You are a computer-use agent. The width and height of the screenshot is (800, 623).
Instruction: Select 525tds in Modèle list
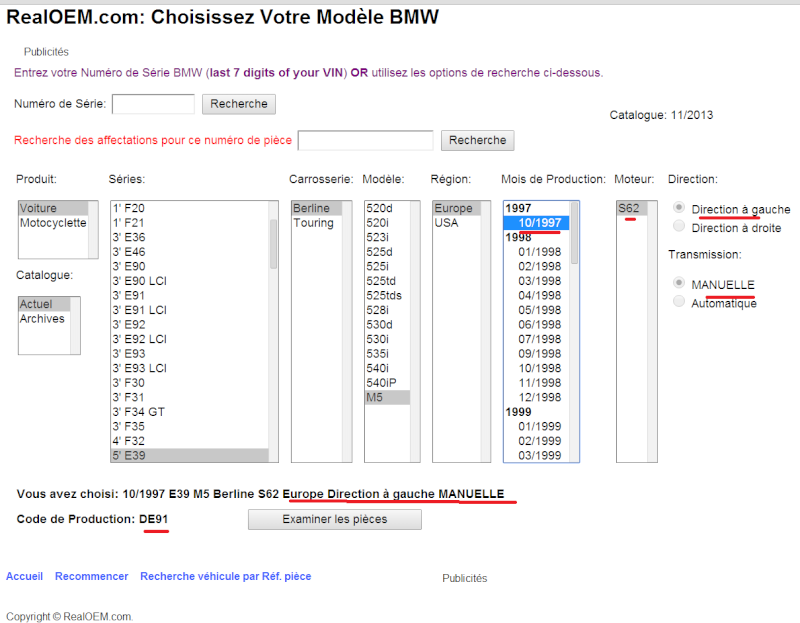coord(387,295)
